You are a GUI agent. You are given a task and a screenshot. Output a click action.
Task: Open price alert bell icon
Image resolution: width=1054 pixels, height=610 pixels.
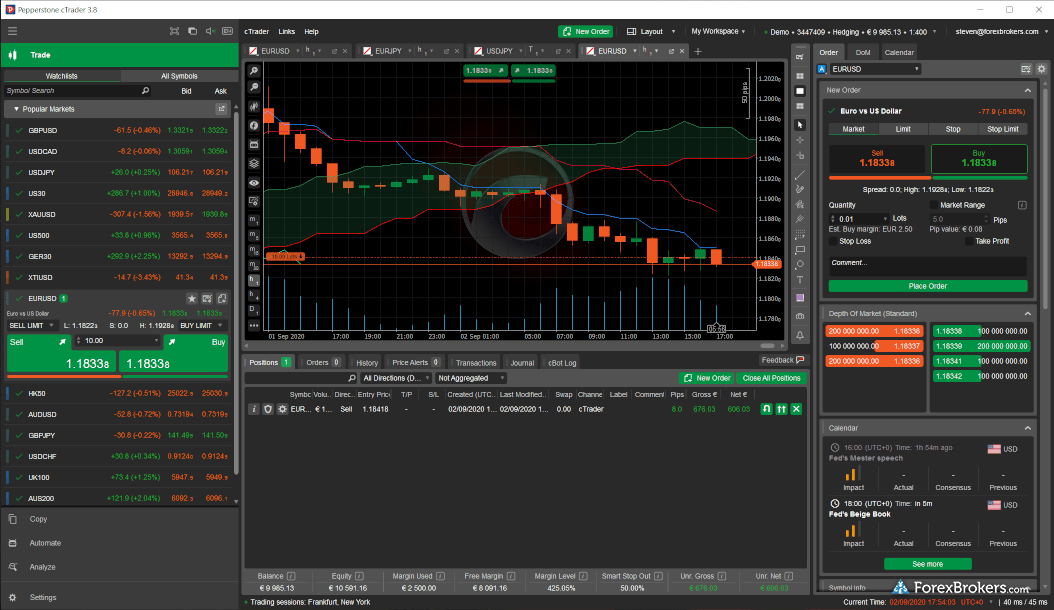point(800,335)
